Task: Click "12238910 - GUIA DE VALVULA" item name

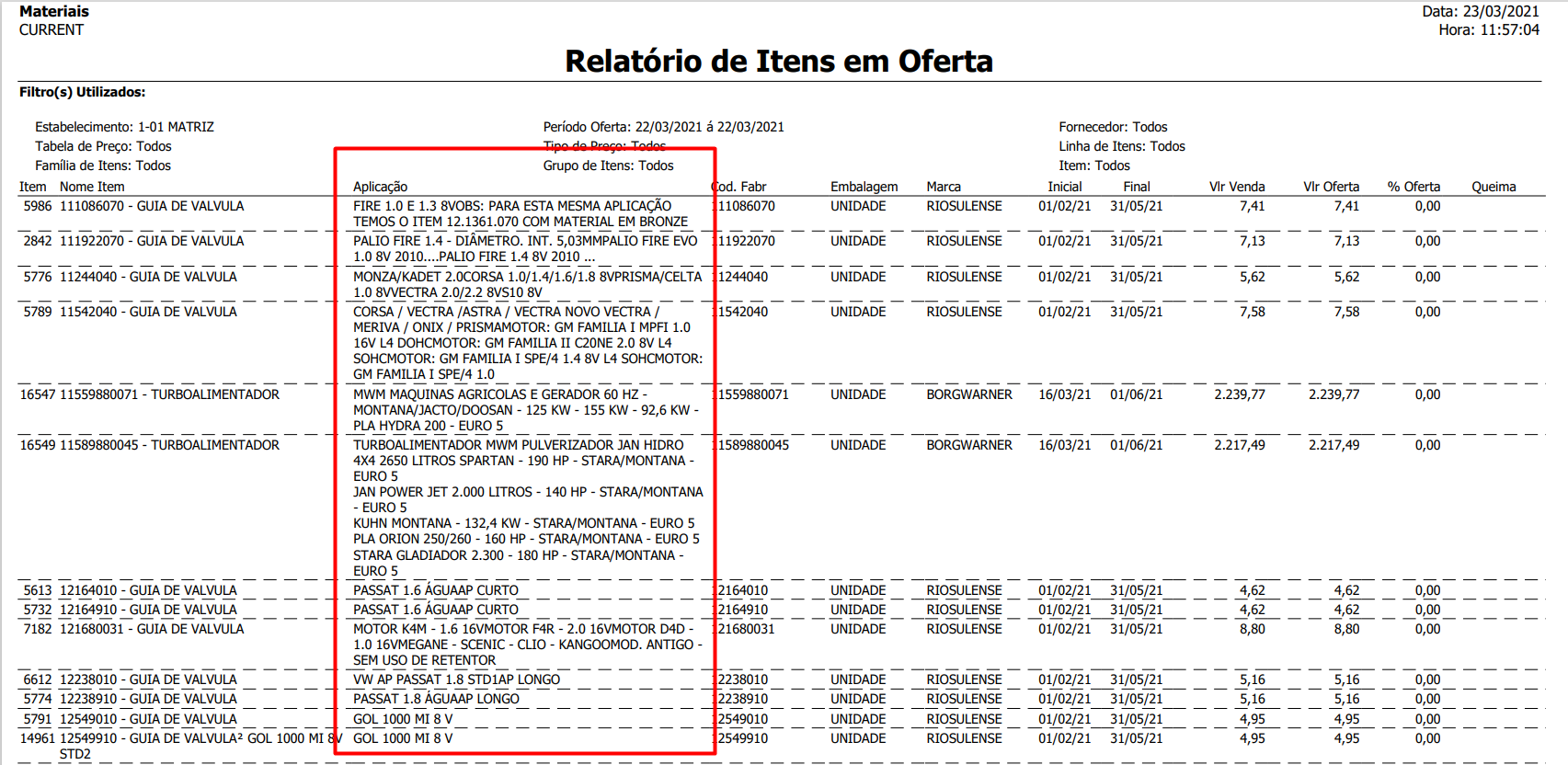Action: point(148,699)
